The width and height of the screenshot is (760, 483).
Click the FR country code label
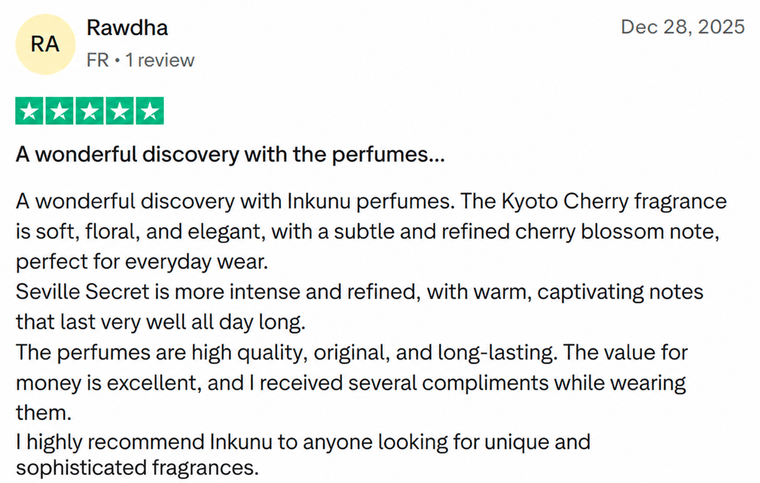click(x=97, y=61)
